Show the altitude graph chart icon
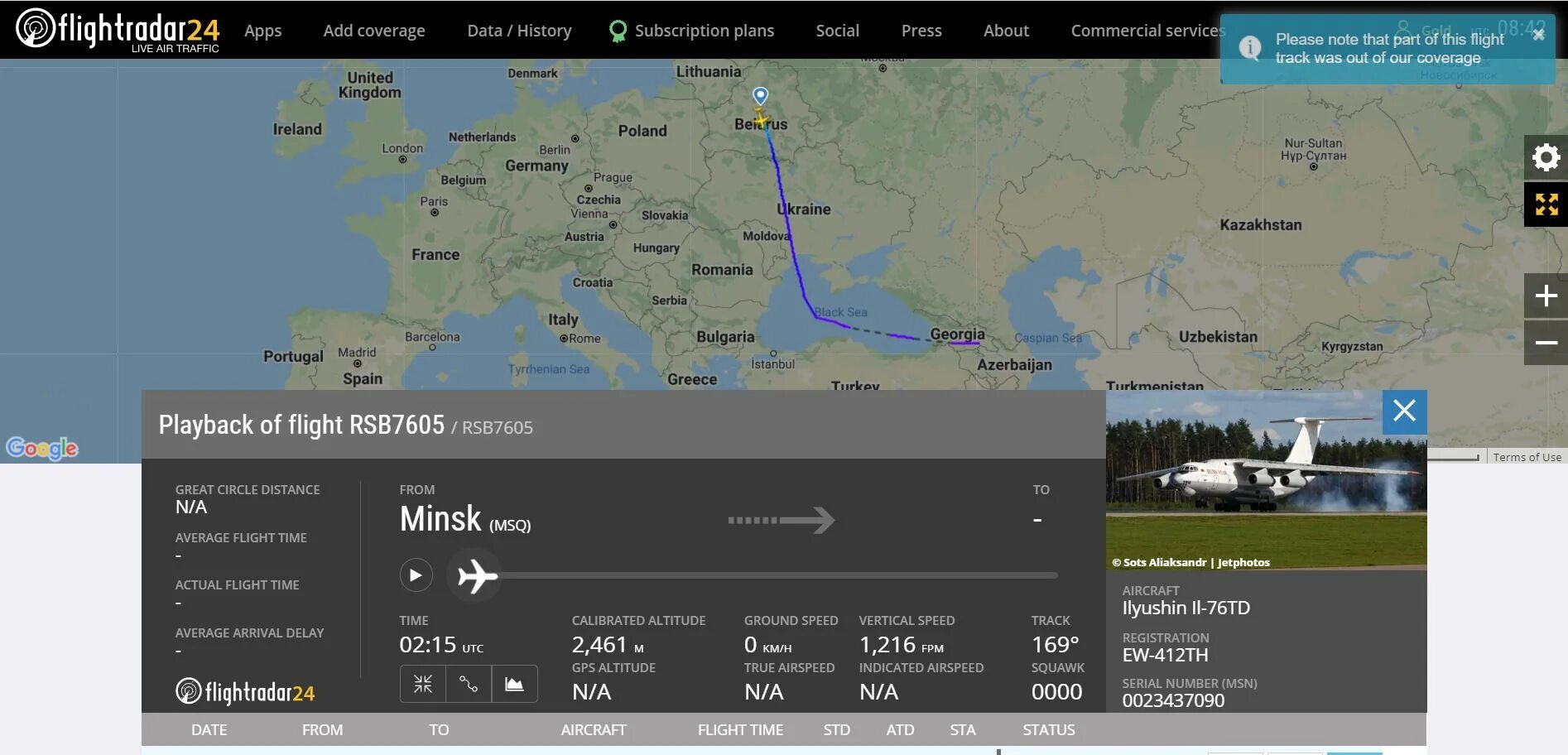1568x755 pixels. pyautogui.click(x=514, y=684)
